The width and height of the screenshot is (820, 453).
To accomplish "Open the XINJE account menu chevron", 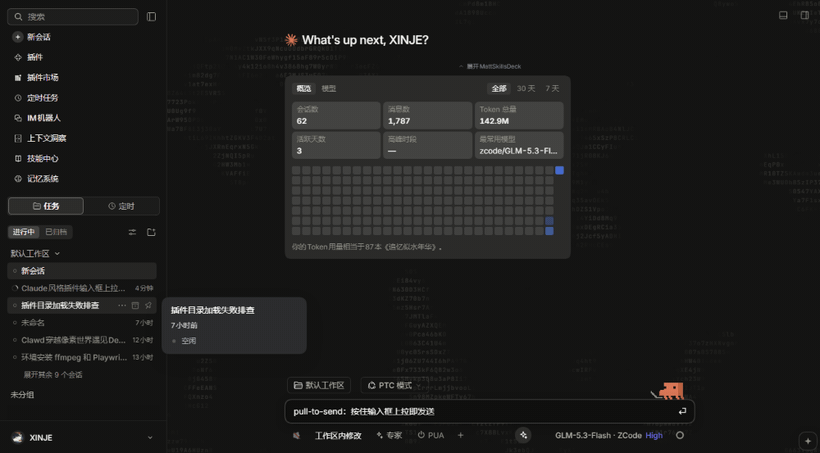I will [x=150, y=438].
